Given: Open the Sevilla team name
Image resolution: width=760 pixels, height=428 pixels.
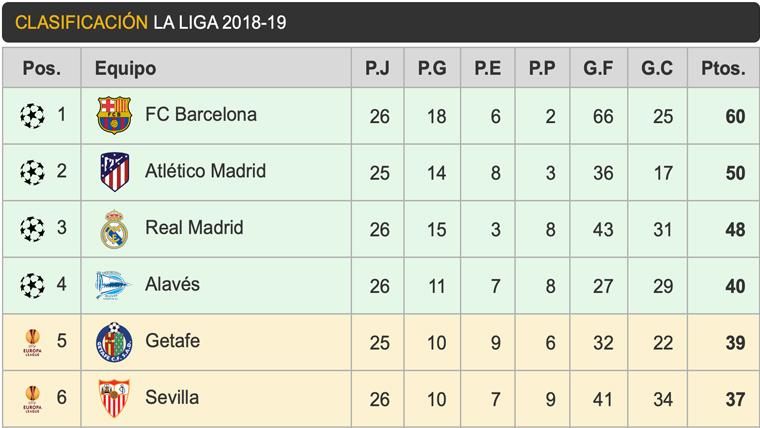Looking at the screenshot, I should (171, 397).
